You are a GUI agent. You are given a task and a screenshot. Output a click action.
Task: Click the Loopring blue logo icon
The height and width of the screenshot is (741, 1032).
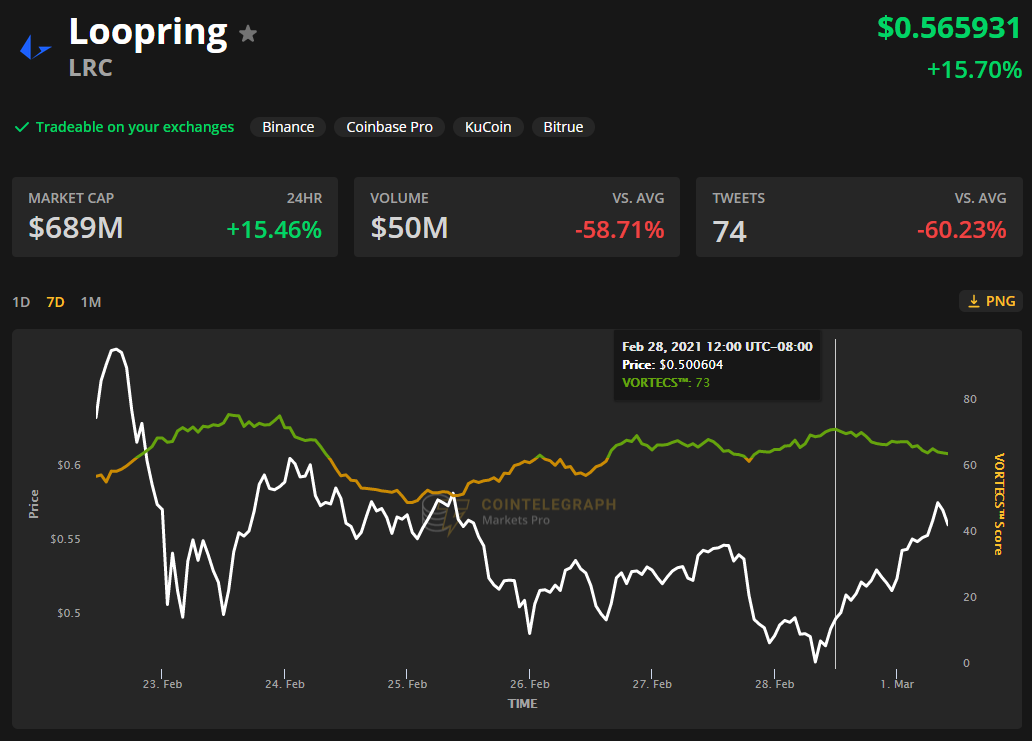tap(36, 47)
